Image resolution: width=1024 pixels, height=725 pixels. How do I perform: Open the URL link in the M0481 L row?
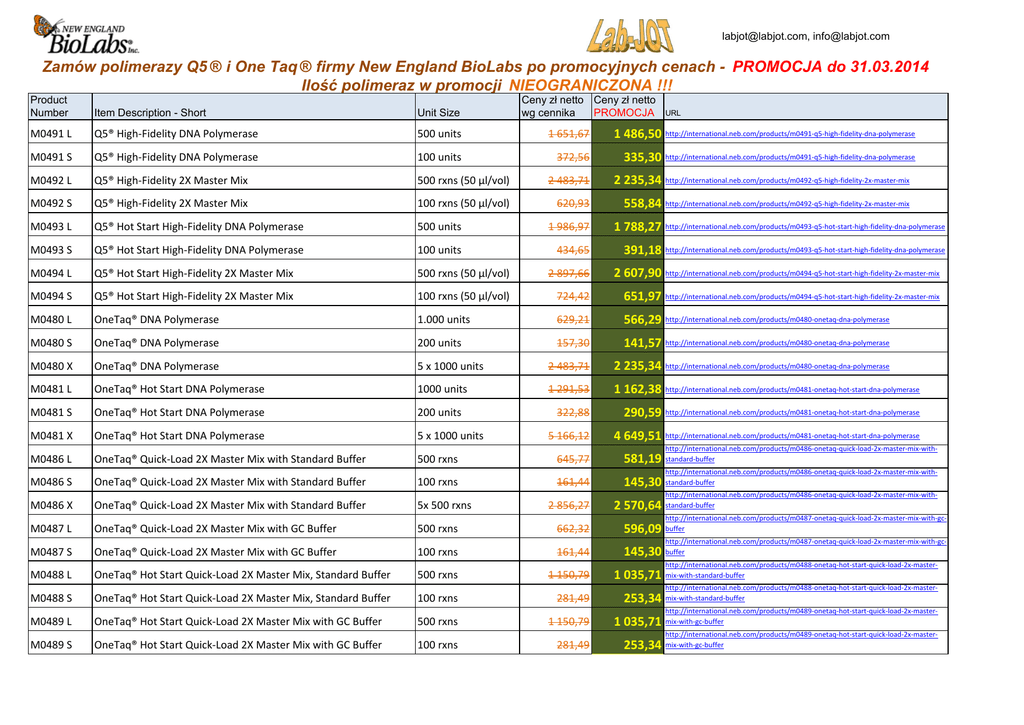tap(791, 390)
